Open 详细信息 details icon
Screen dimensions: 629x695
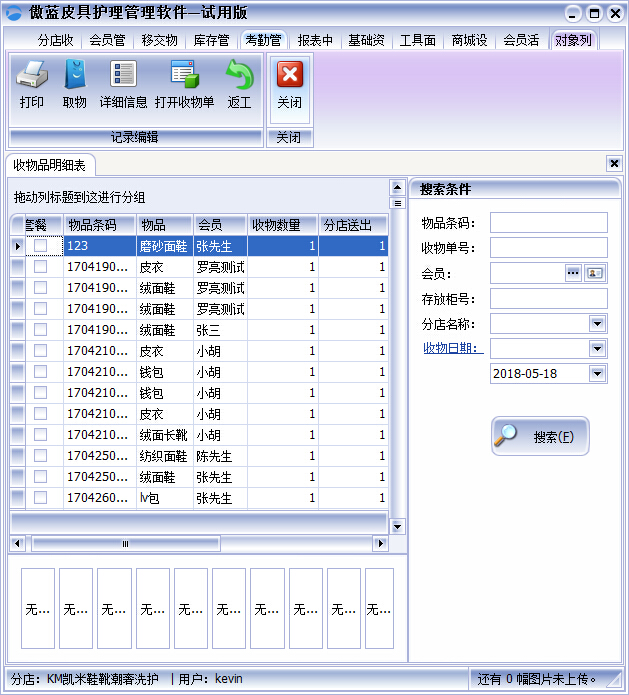click(124, 75)
